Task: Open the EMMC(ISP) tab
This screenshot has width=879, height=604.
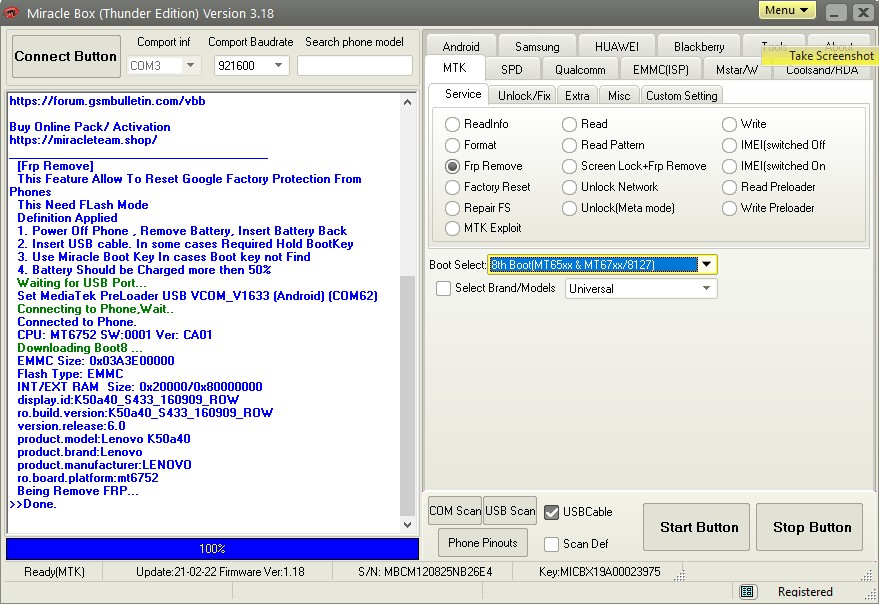Action: click(x=660, y=70)
